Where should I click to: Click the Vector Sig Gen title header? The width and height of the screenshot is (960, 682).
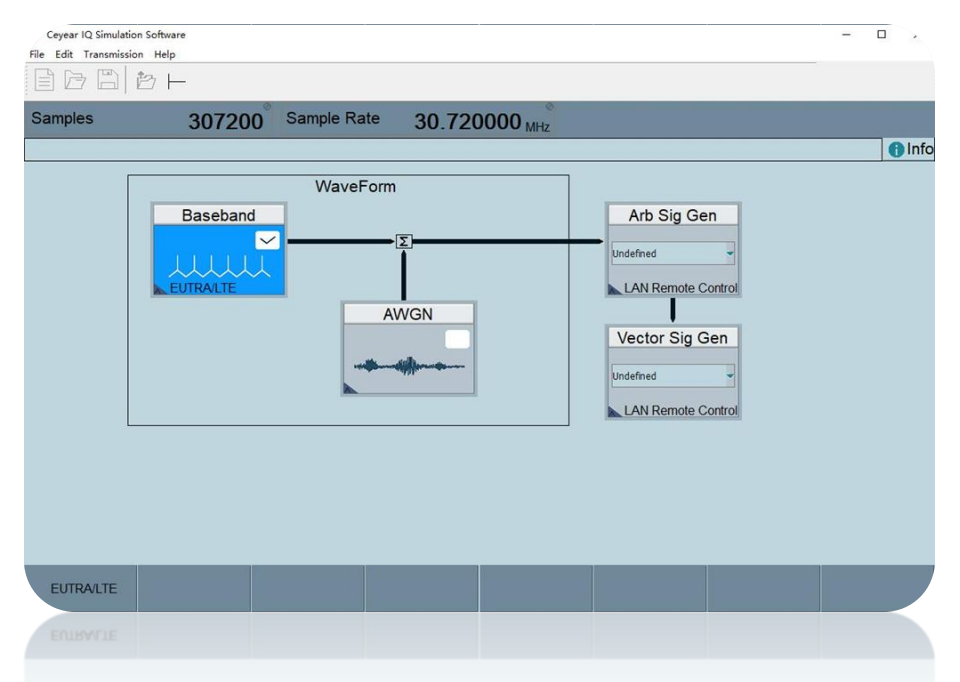pyautogui.click(x=672, y=338)
